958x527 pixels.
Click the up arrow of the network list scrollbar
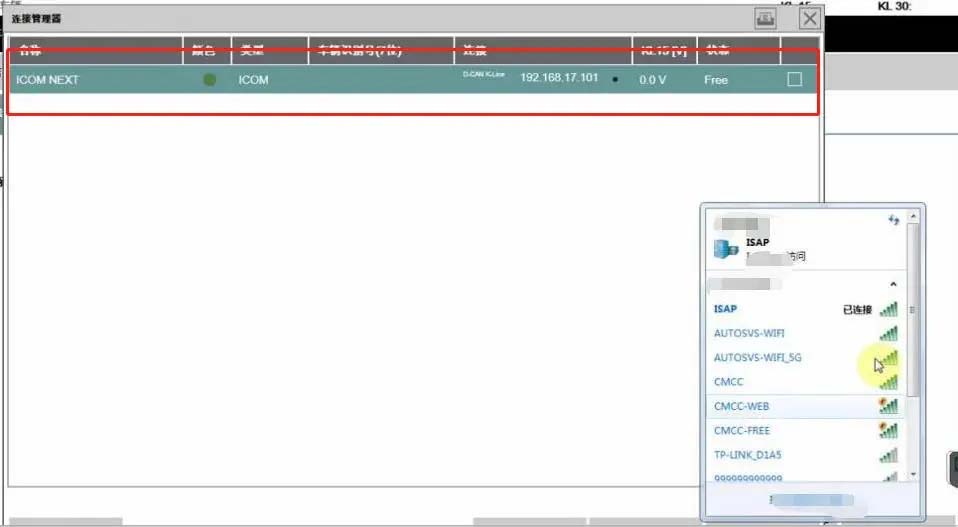click(913, 216)
